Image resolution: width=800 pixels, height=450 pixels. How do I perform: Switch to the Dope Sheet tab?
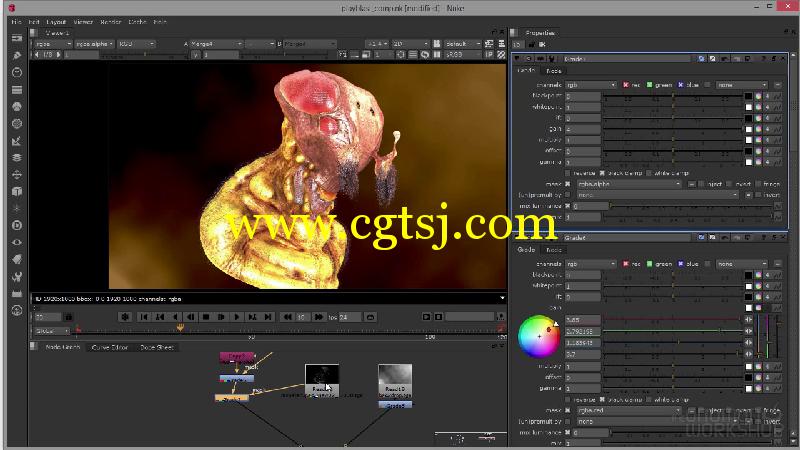click(157, 347)
